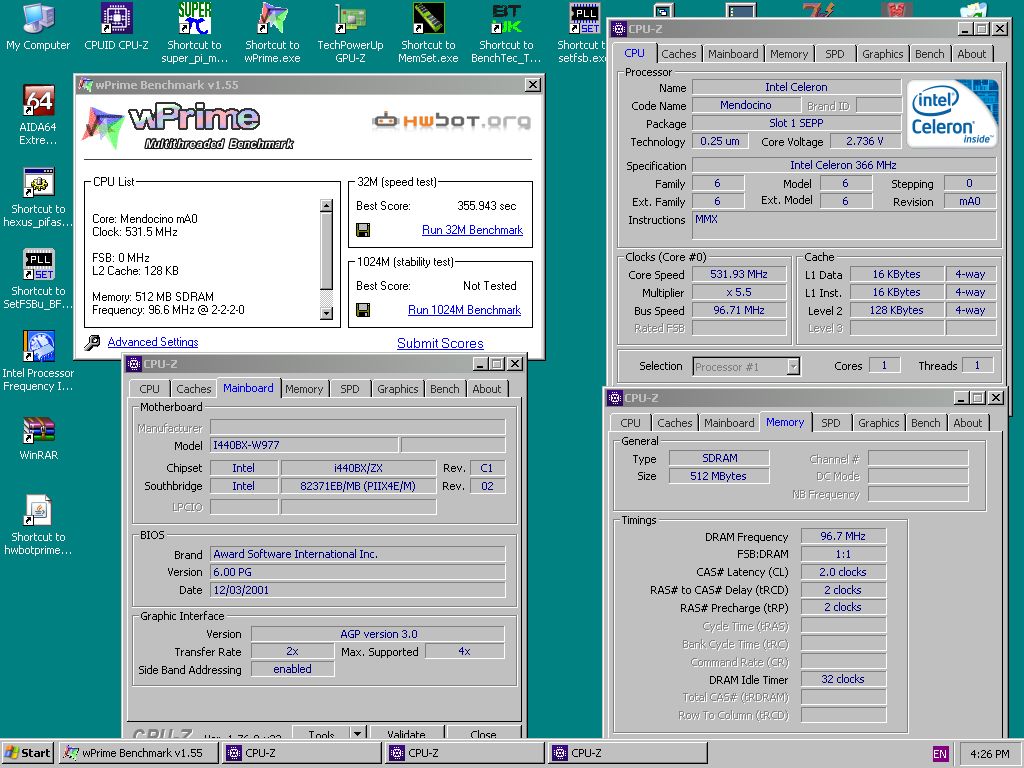Click Specification field Intel Celeron 366 MHz

[843, 165]
